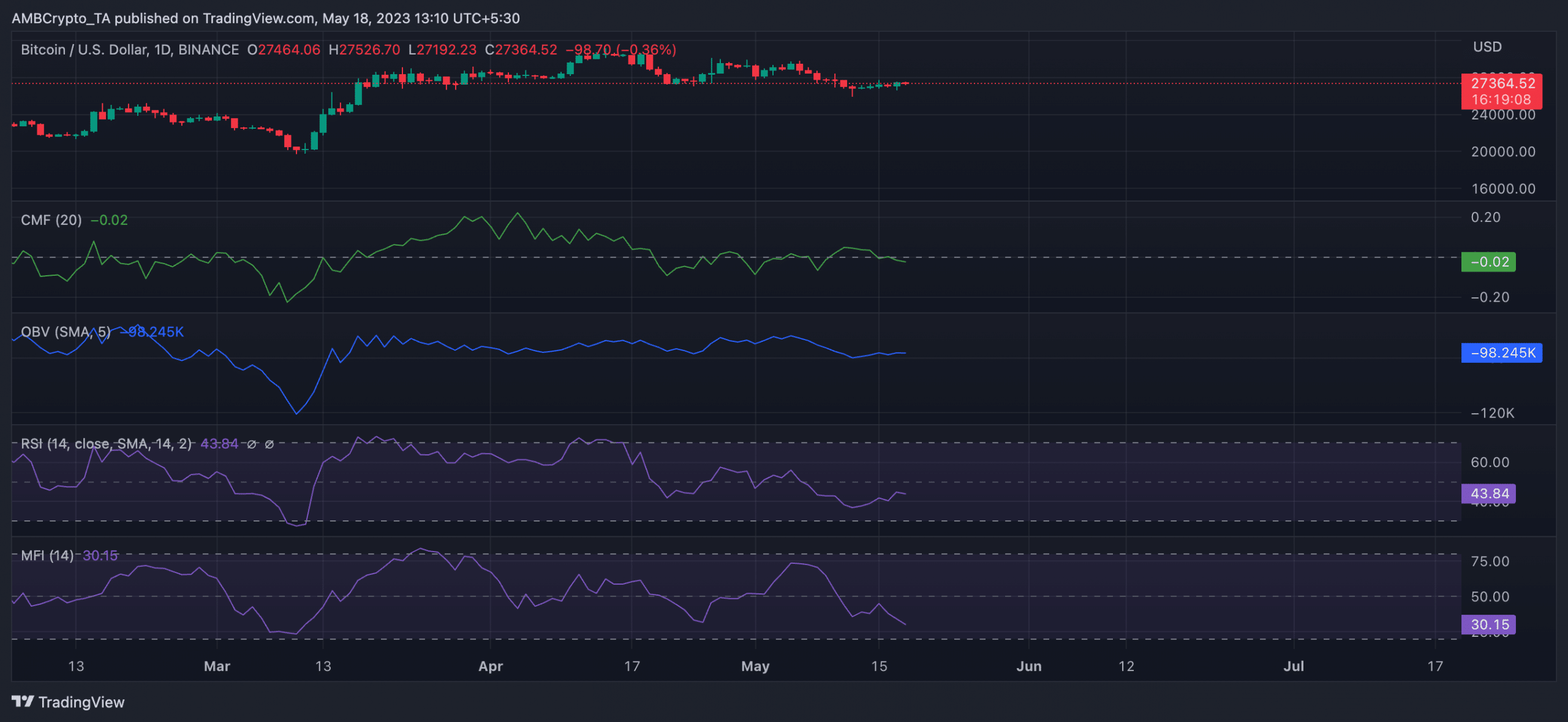Screen dimensions: 1568x722
Task: Click the 15 date label after May
Action: click(879, 666)
